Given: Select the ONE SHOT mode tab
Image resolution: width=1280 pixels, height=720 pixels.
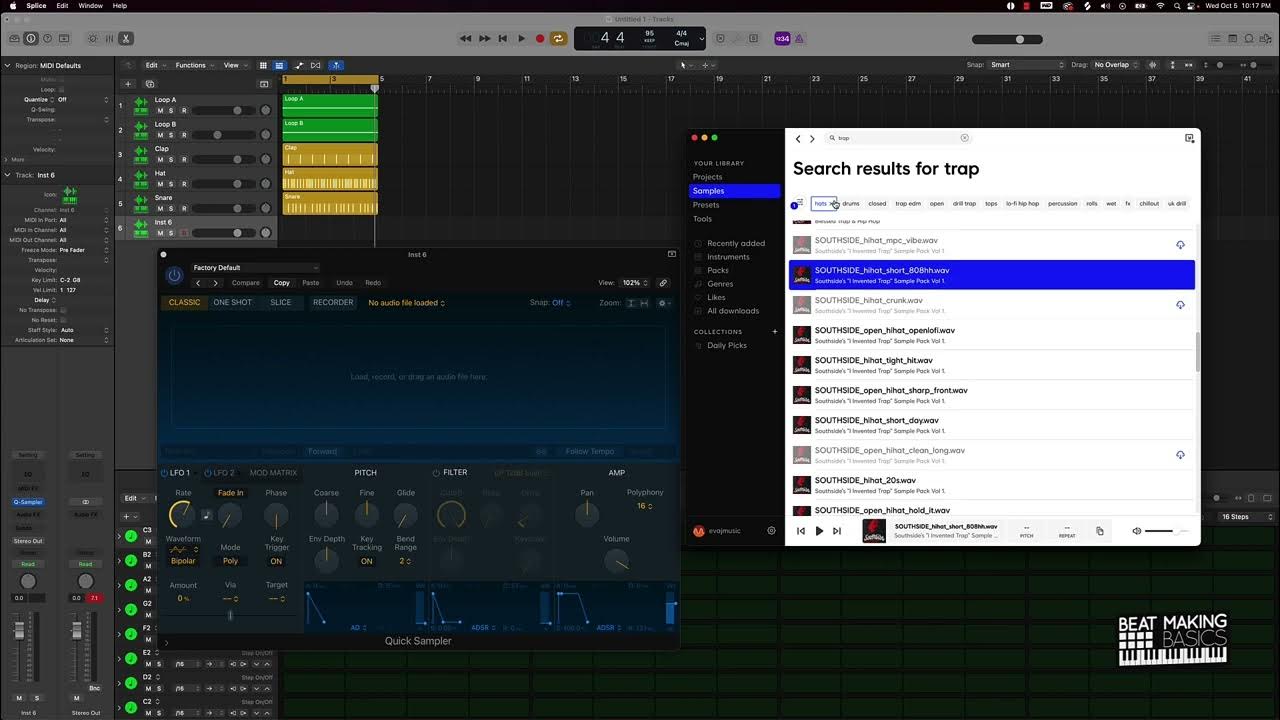Looking at the screenshot, I should (232, 302).
